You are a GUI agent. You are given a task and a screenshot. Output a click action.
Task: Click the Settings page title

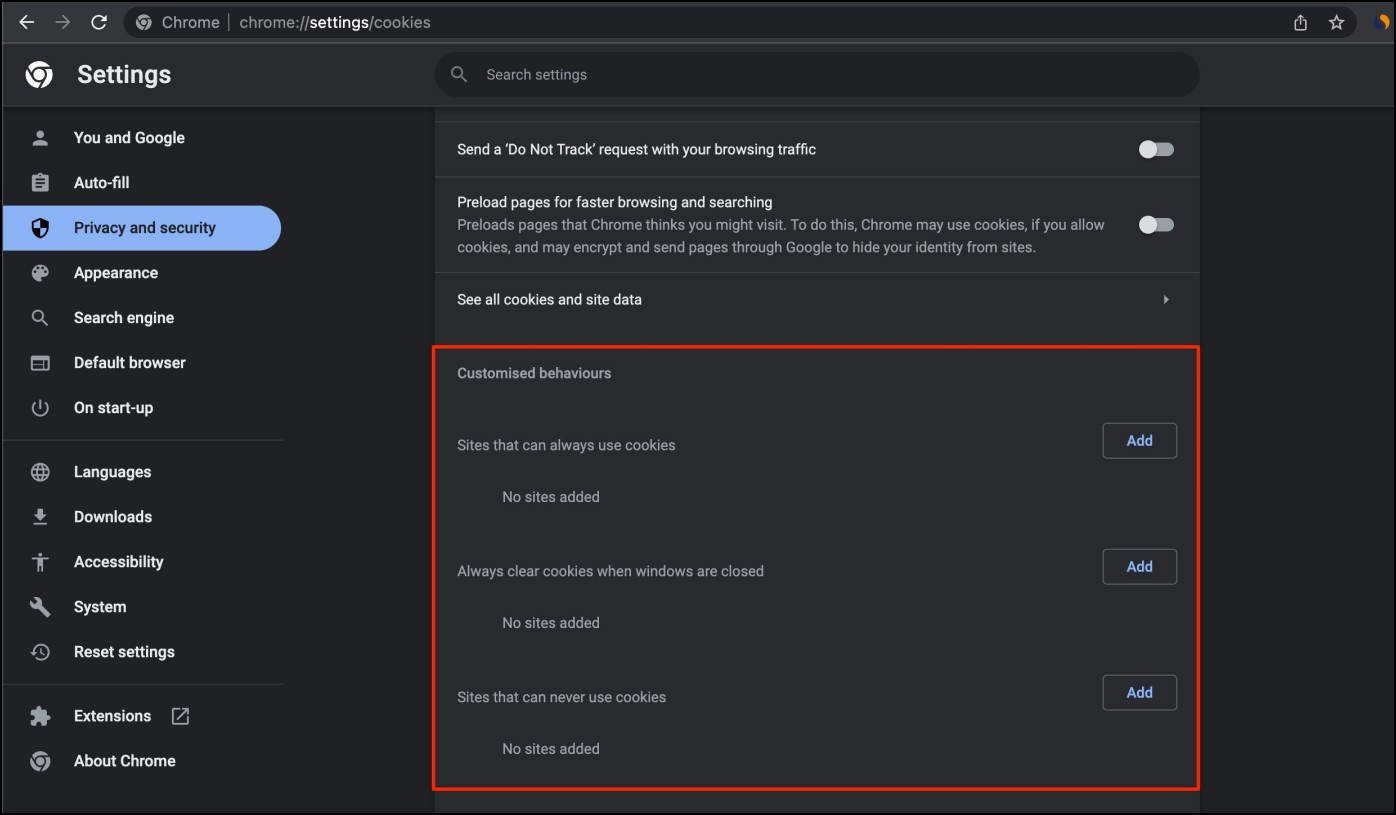point(124,75)
